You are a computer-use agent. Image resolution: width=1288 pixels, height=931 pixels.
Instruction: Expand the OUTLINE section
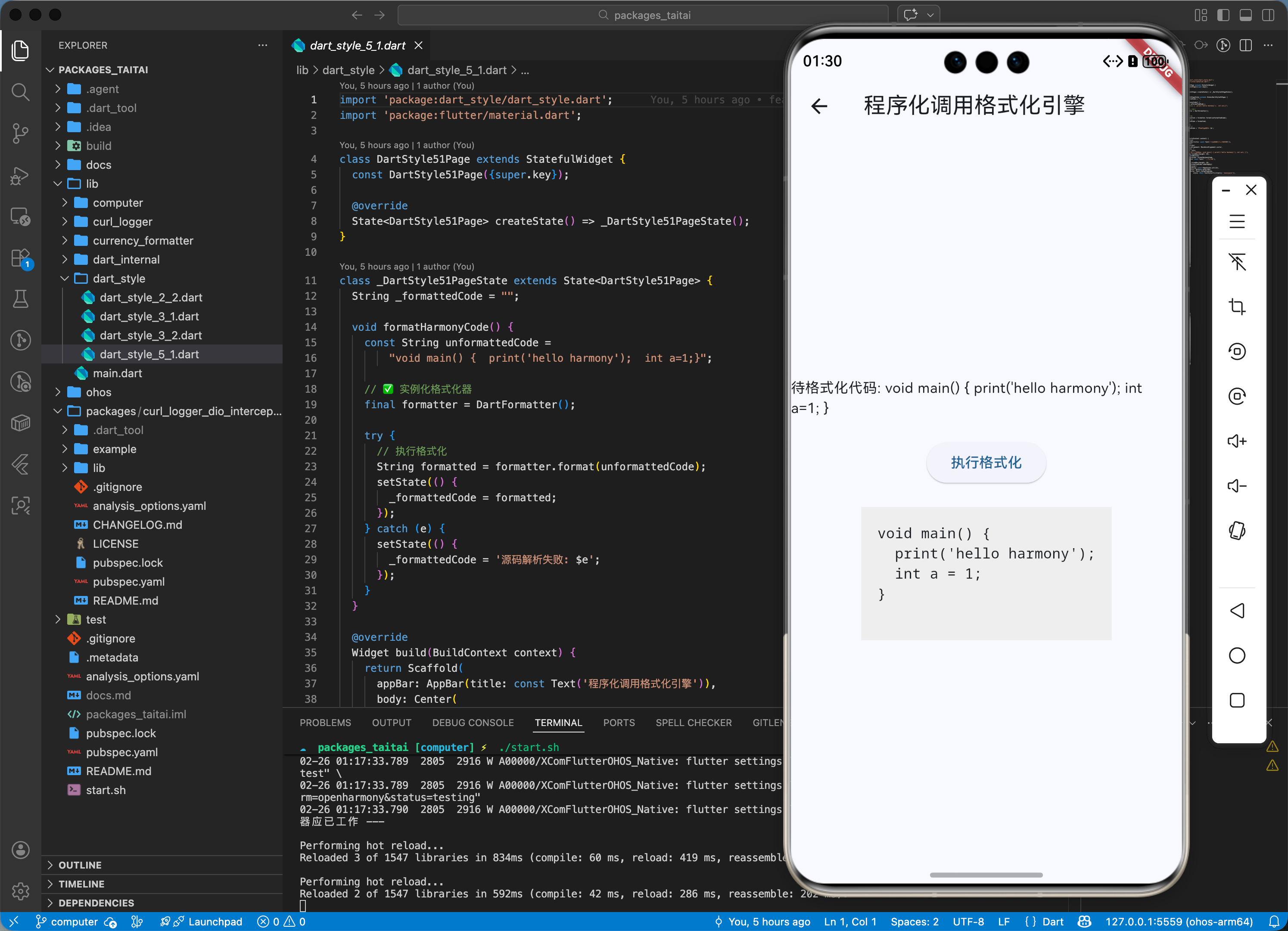[x=80, y=865]
